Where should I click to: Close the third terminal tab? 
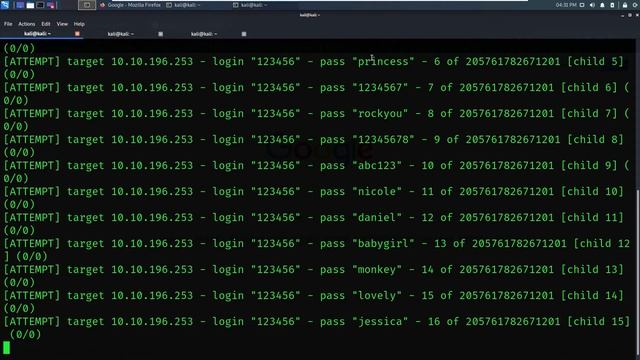coord(244,34)
